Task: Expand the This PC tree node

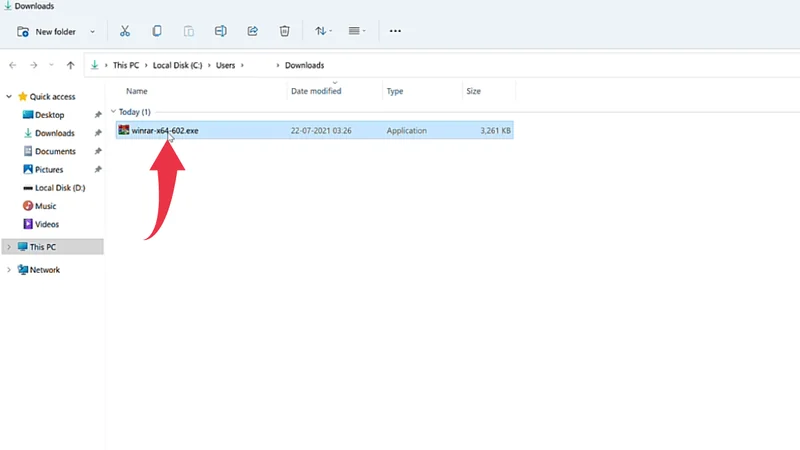Action: coord(10,246)
